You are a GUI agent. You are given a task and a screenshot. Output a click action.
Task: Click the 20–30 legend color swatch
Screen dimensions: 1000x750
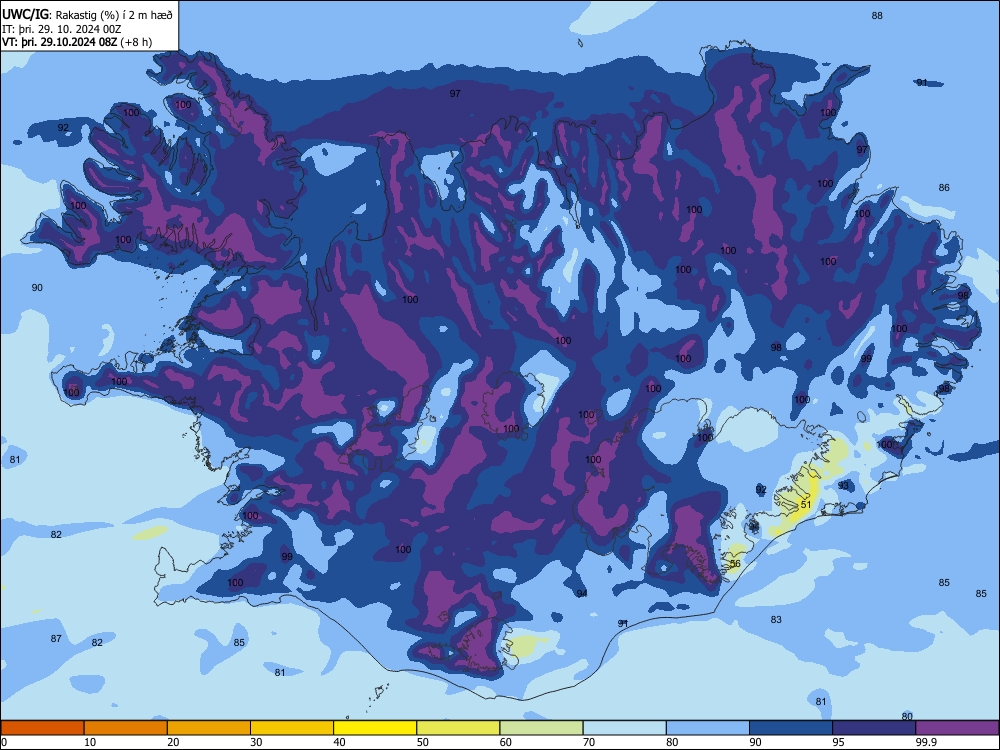(209, 728)
